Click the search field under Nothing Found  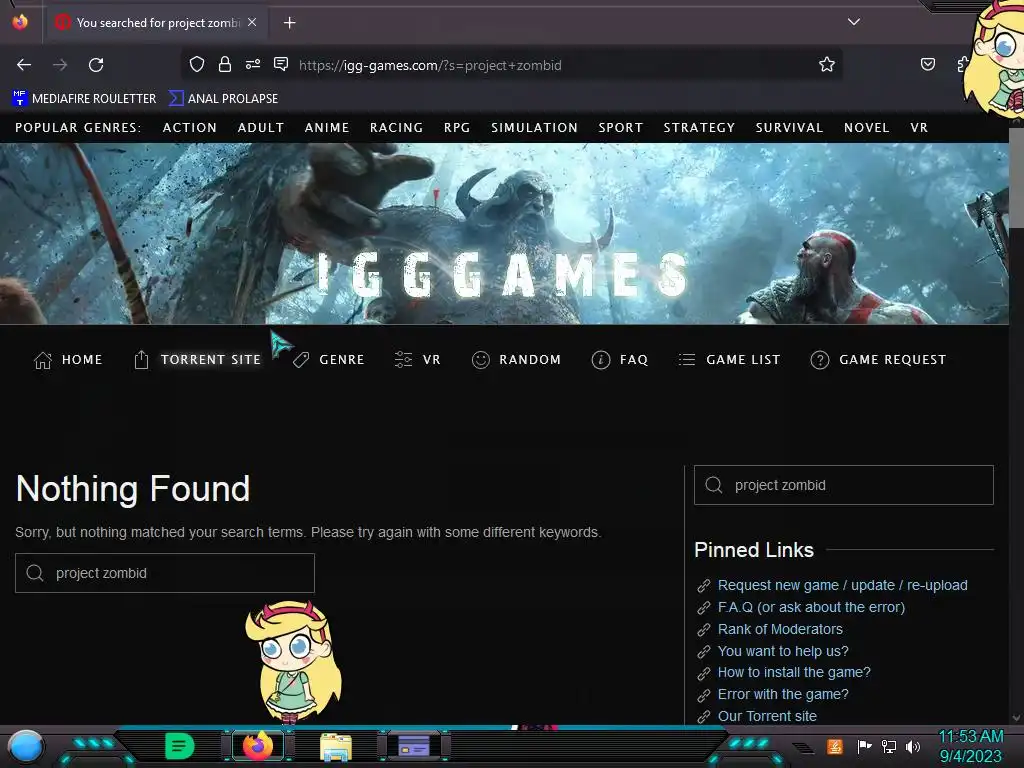(x=165, y=573)
